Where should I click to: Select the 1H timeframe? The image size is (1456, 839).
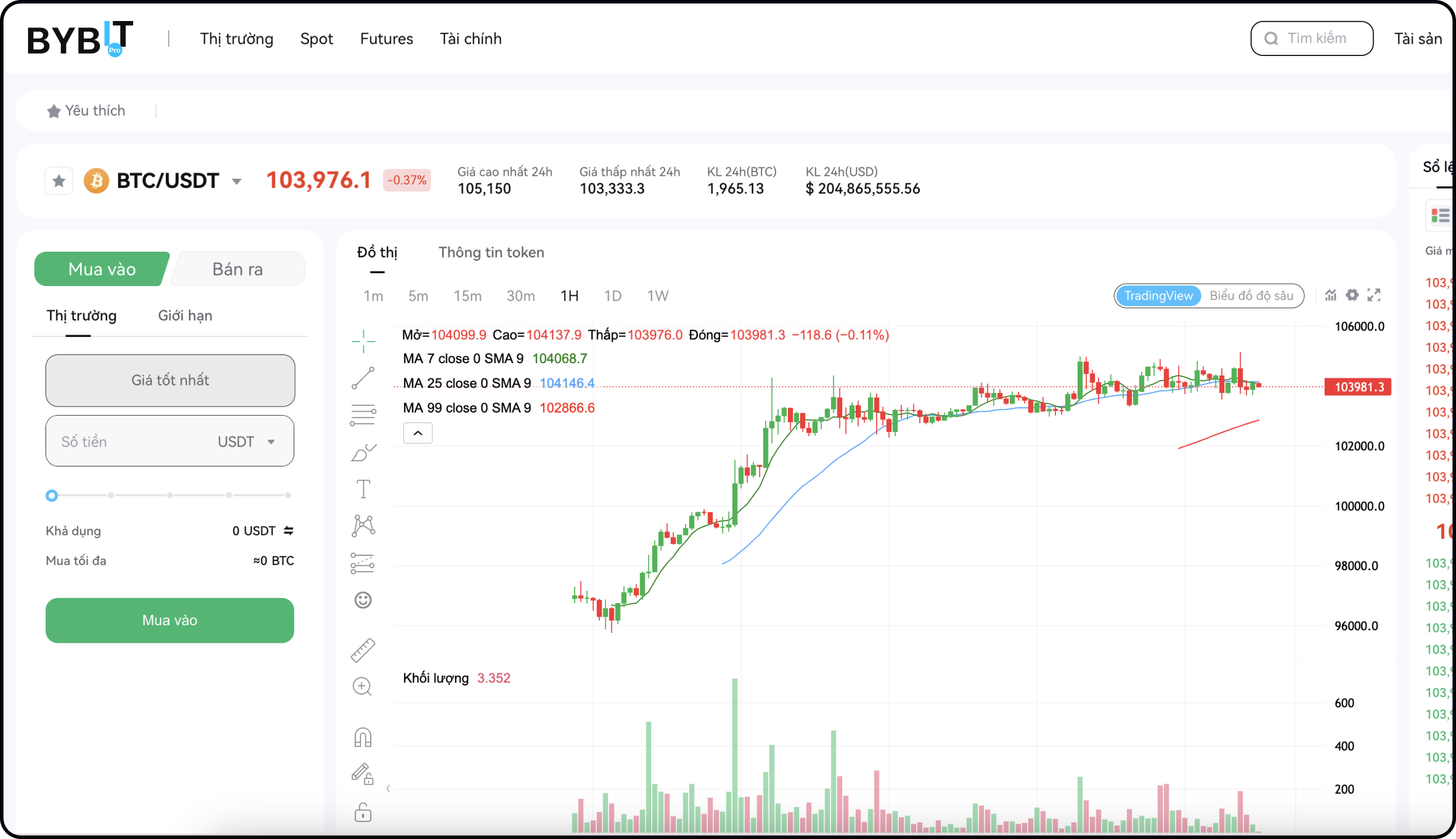(x=569, y=296)
